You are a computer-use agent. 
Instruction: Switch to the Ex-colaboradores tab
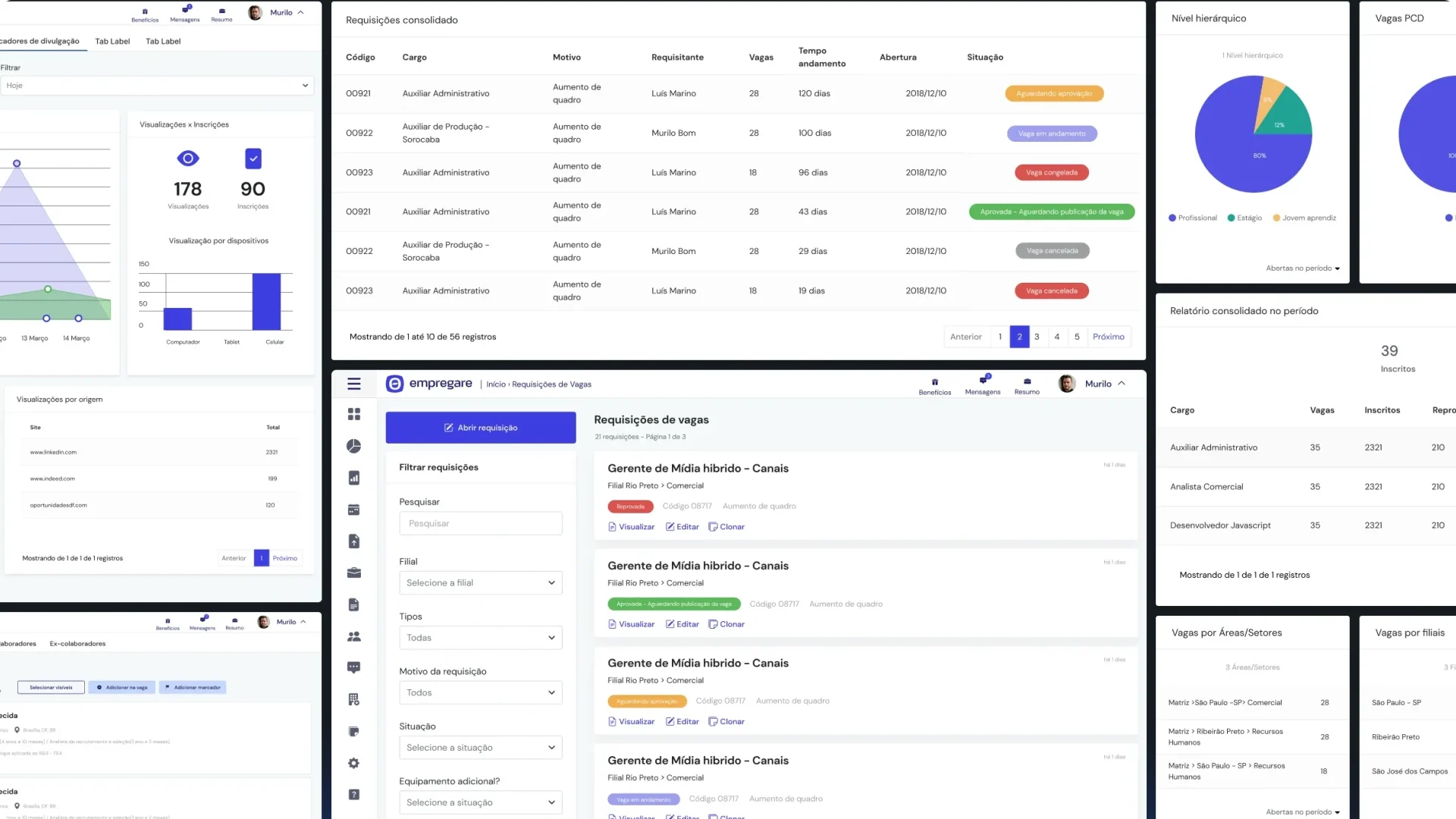(77, 644)
